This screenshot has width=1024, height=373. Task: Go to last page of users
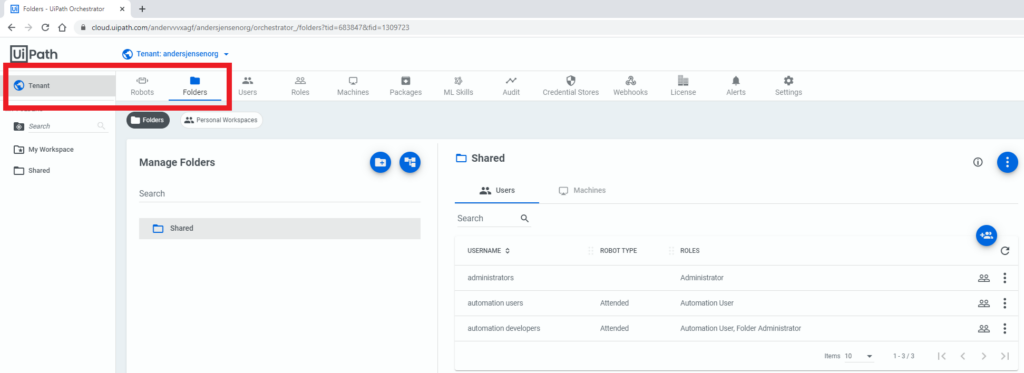1004,356
